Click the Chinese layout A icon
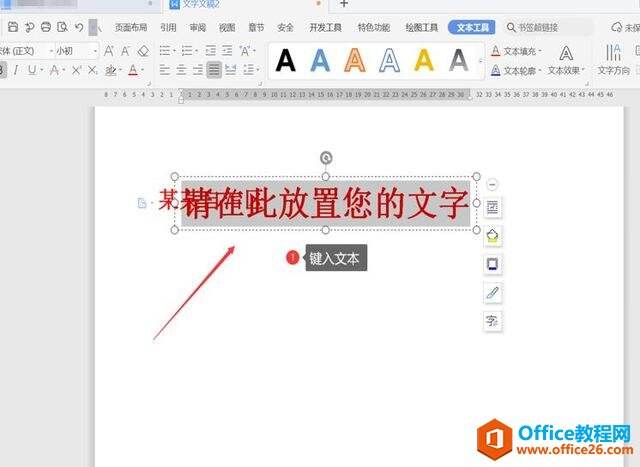Viewport: 640px width, 467px height. [x=245, y=51]
